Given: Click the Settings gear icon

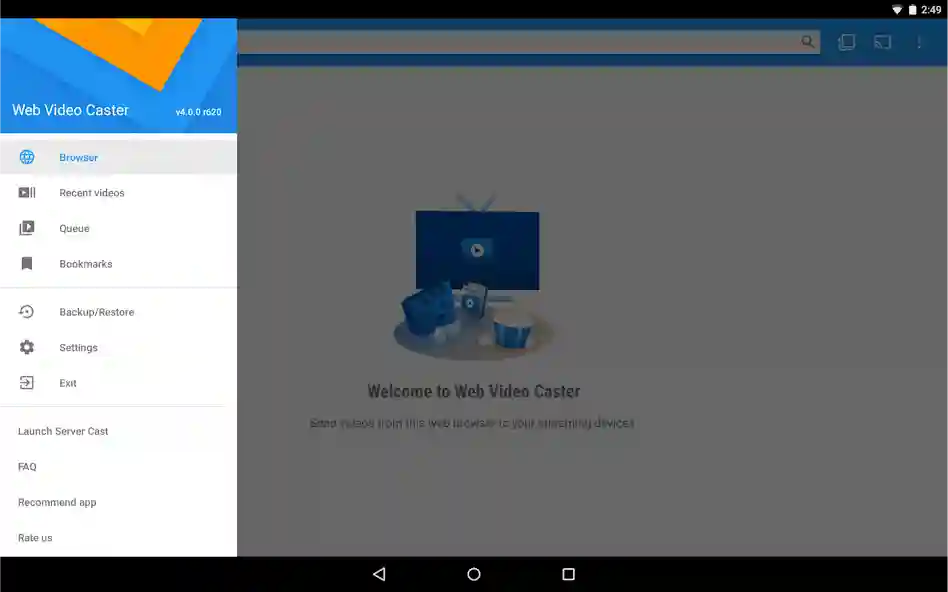Looking at the screenshot, I should point(27,347).
